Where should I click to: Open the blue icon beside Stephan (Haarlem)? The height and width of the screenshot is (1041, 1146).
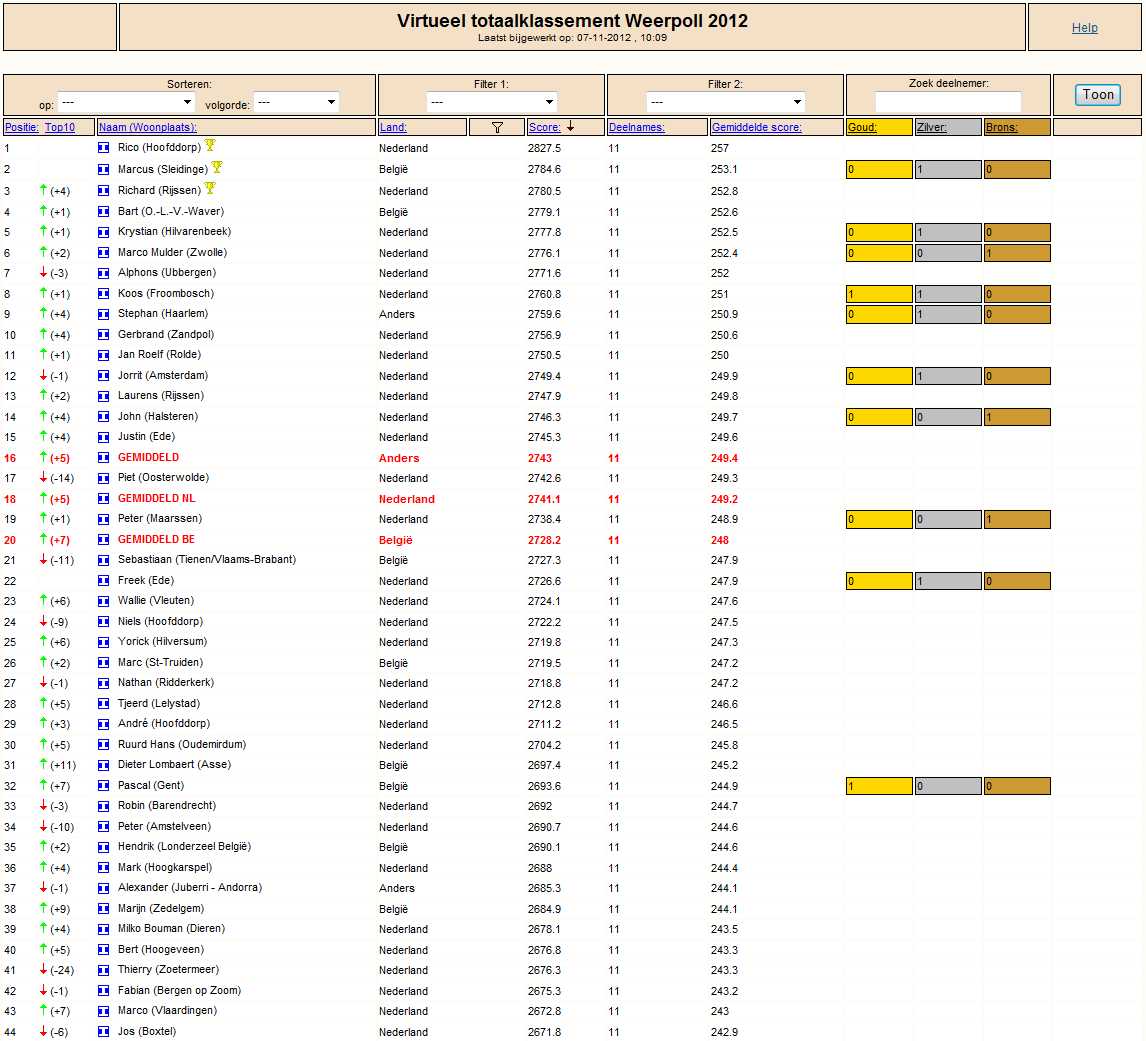(x=104, y=314)
